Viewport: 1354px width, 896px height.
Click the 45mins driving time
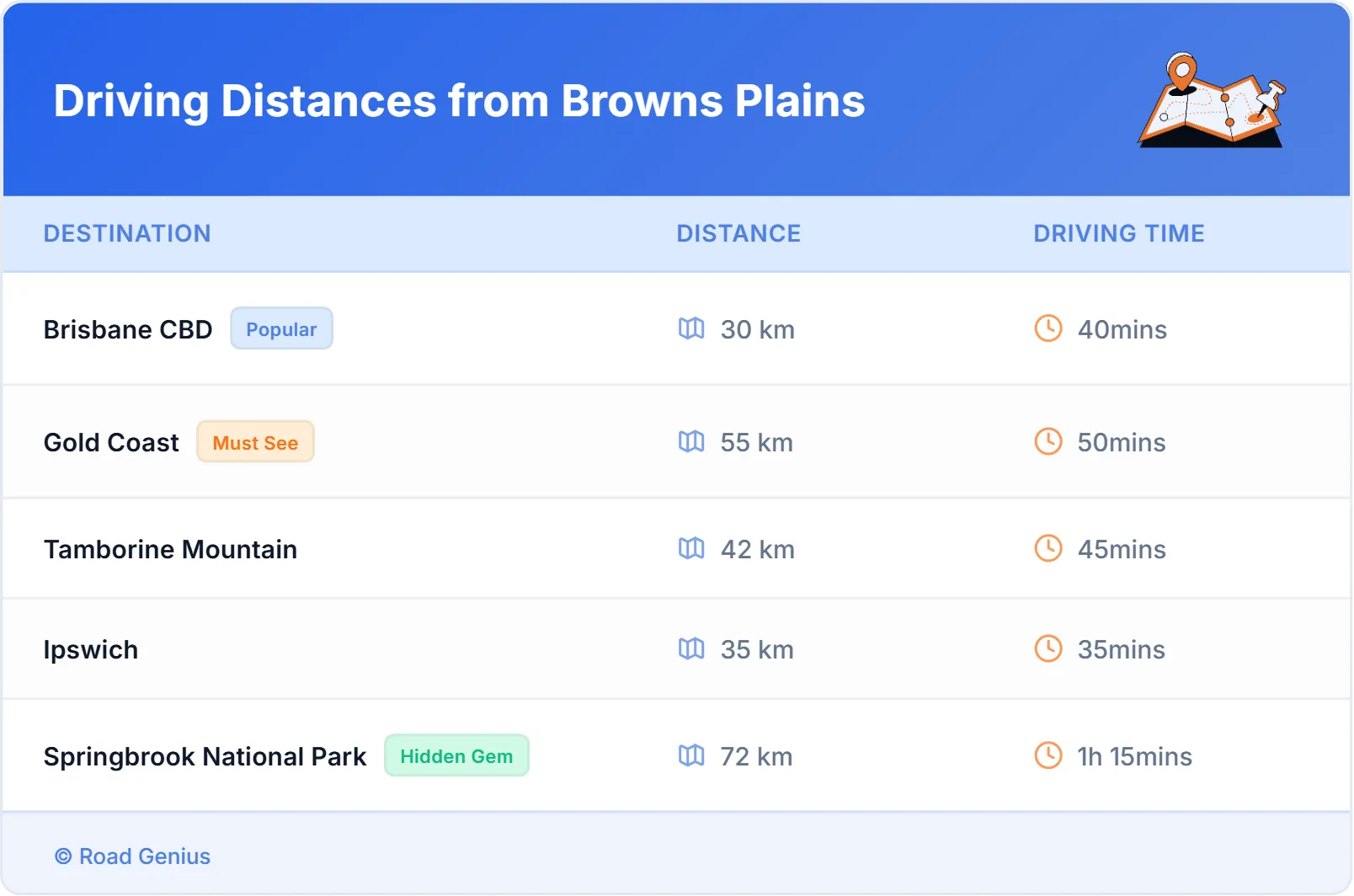click(1122, 549)
